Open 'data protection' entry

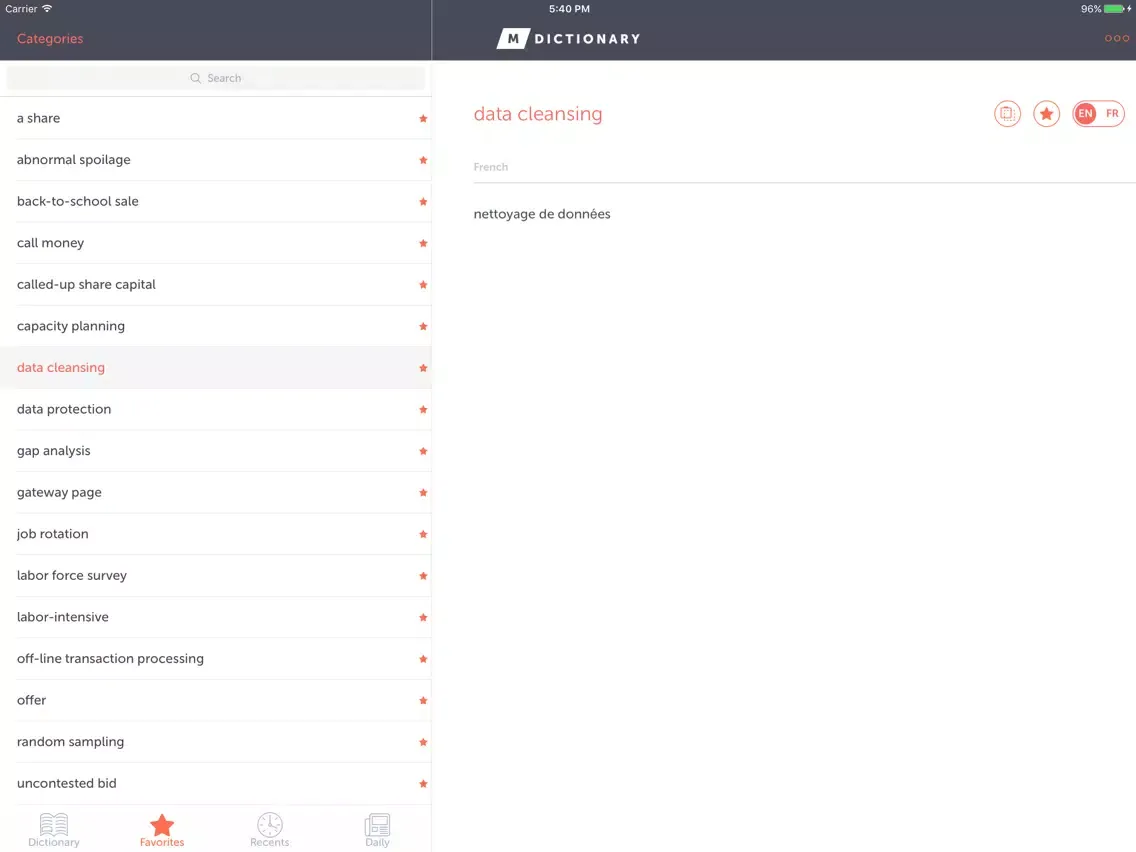(216, 409)
